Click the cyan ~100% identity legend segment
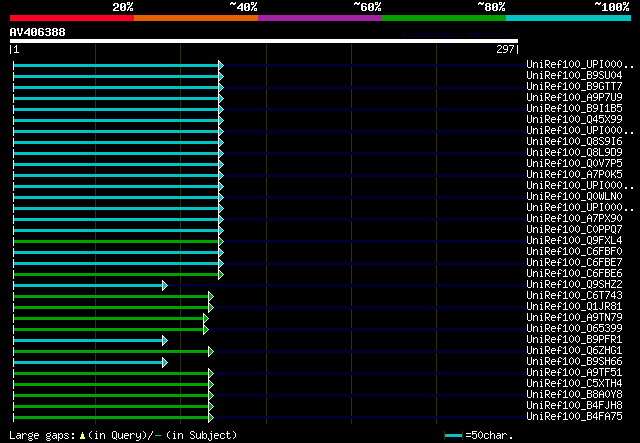This screenshot has width=640, height=443. pos(569,18)
